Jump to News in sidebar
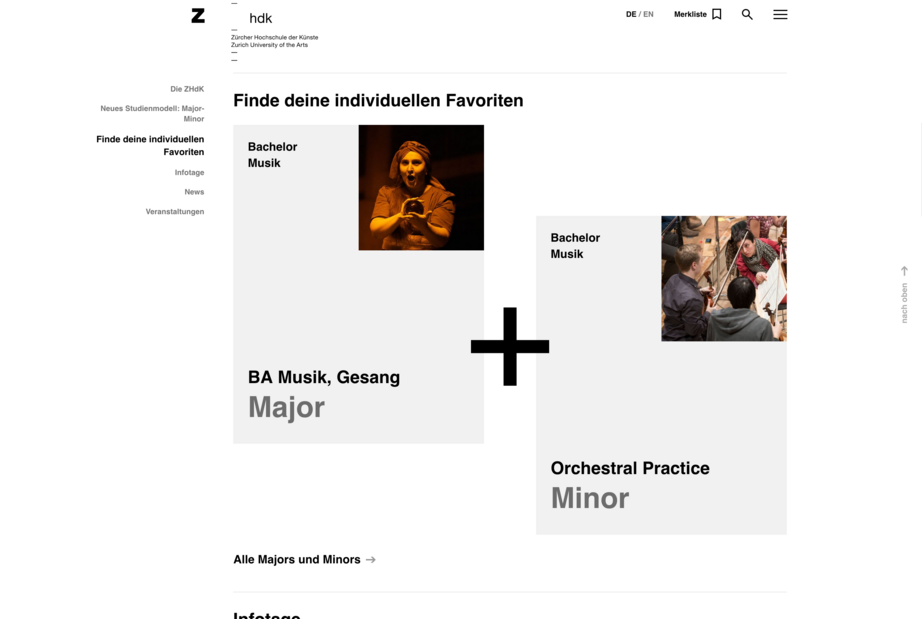 tap(194, 192)
